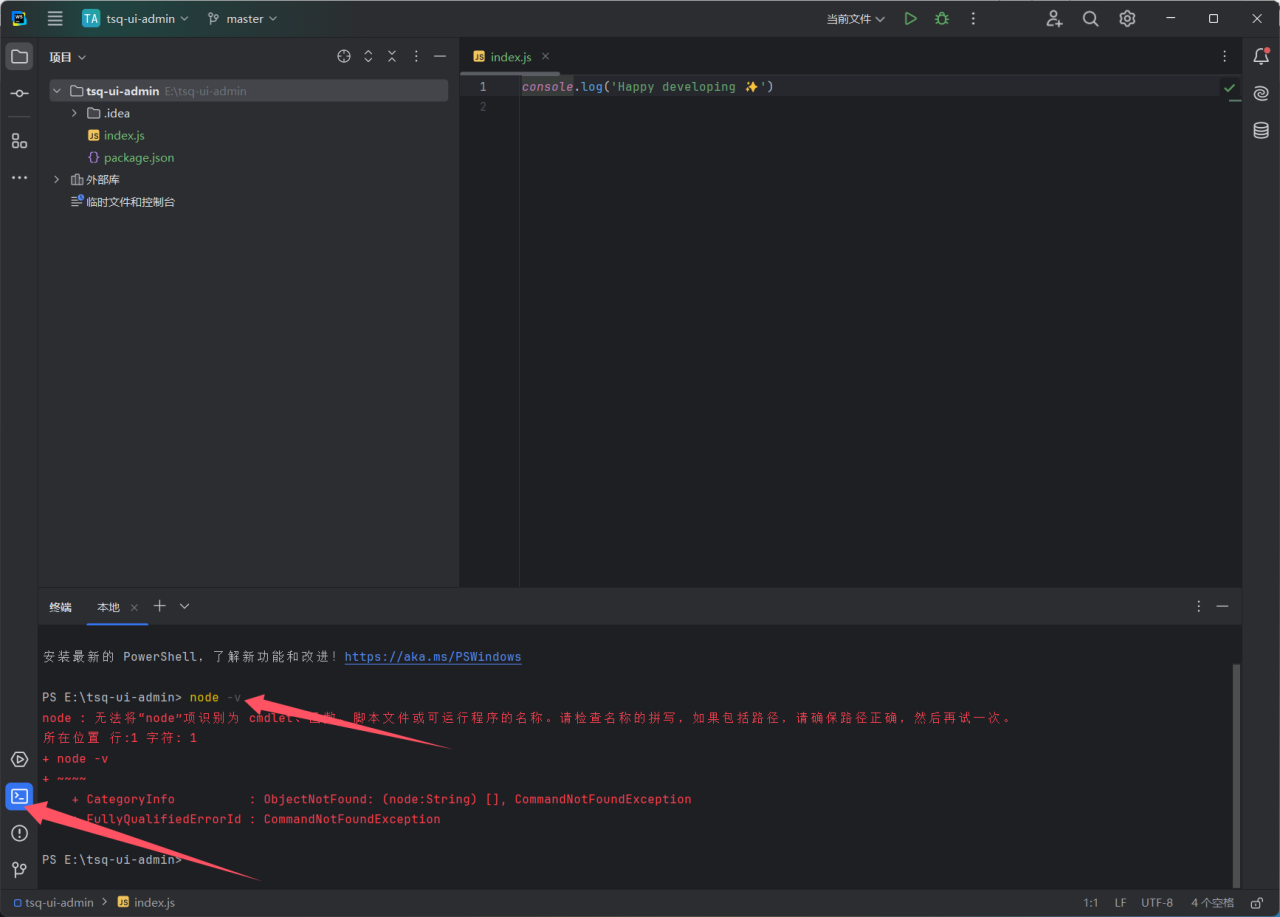
Task: Open the Commit tool window icon
Action: (x=19, y=93)
